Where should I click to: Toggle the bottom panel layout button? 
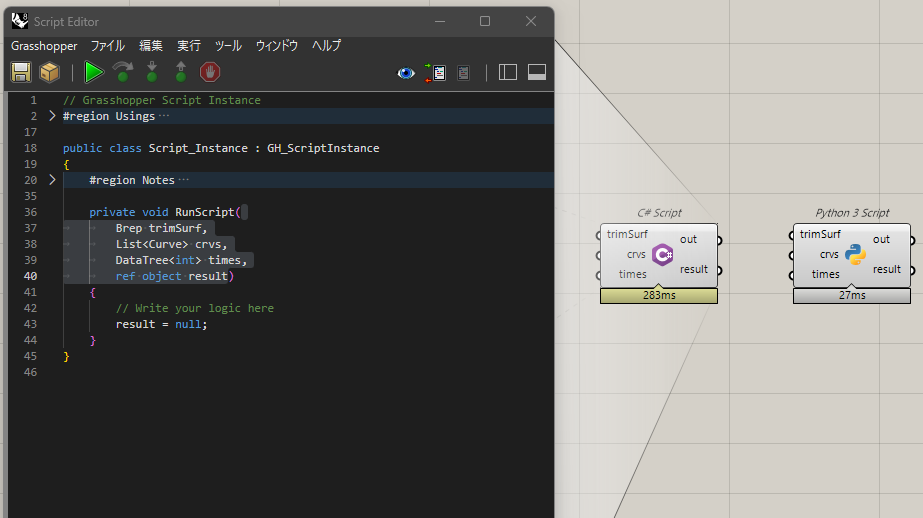click(x=536, y=72)
